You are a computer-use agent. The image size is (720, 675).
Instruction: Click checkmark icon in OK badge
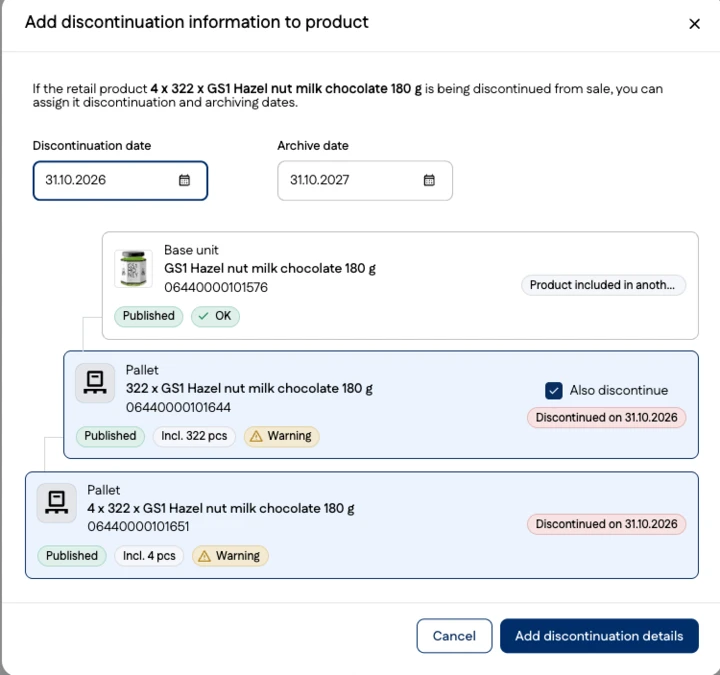(203, 316)
